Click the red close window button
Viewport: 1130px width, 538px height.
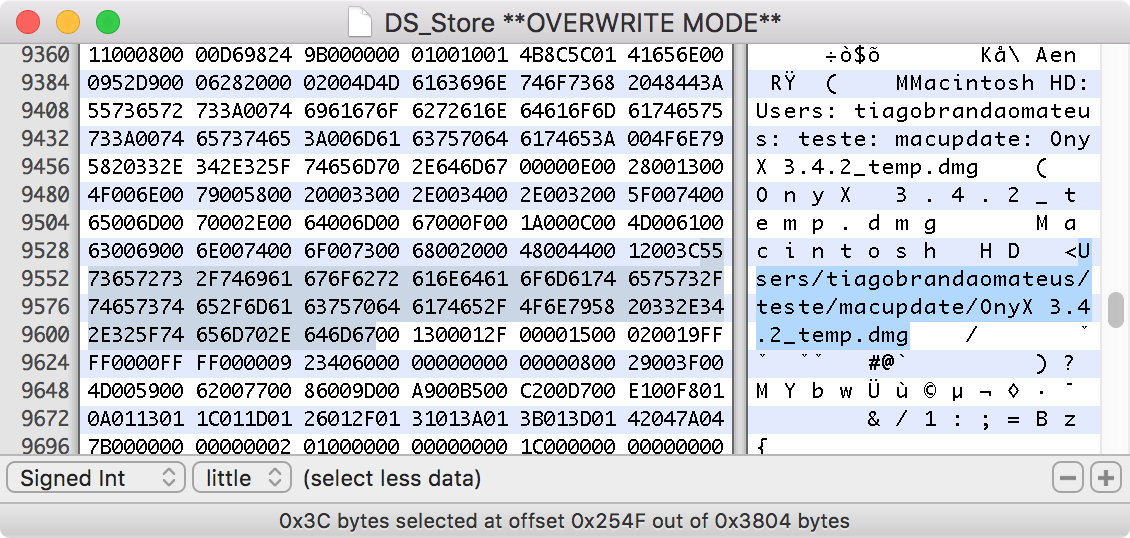coord(29,22)
